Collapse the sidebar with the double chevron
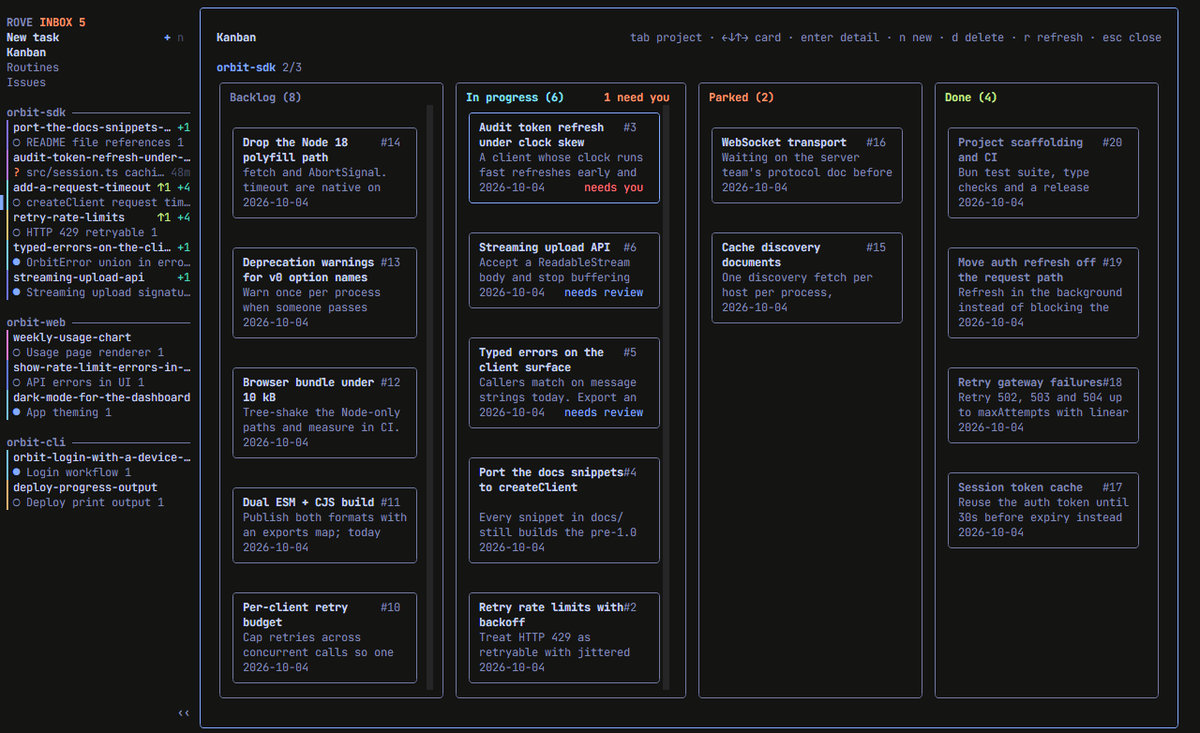Screen dimensions: 1200x733 pyautogui.click(x=183, y=713)
